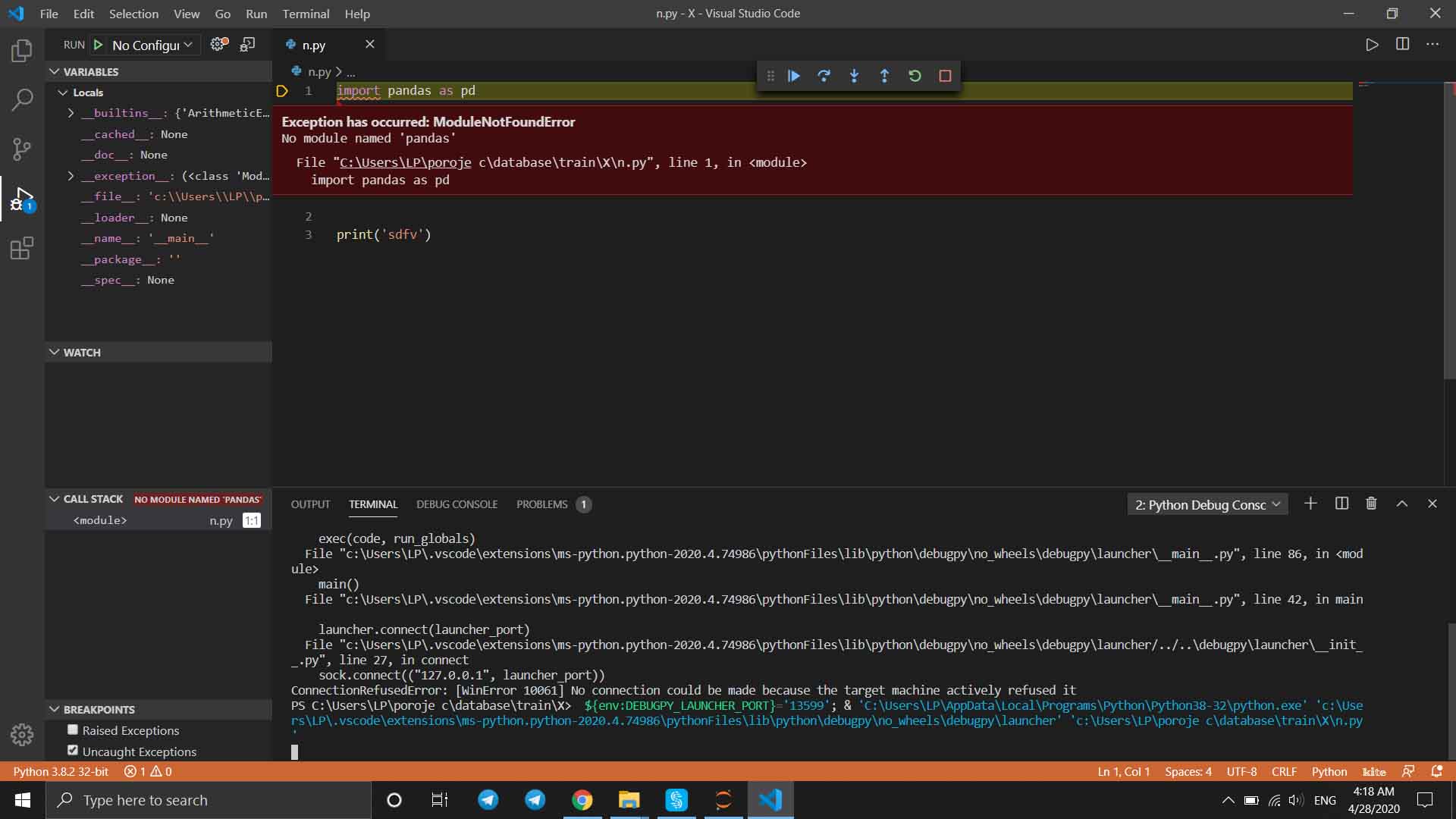Open feedback icon in status bar

[1408, 771]
